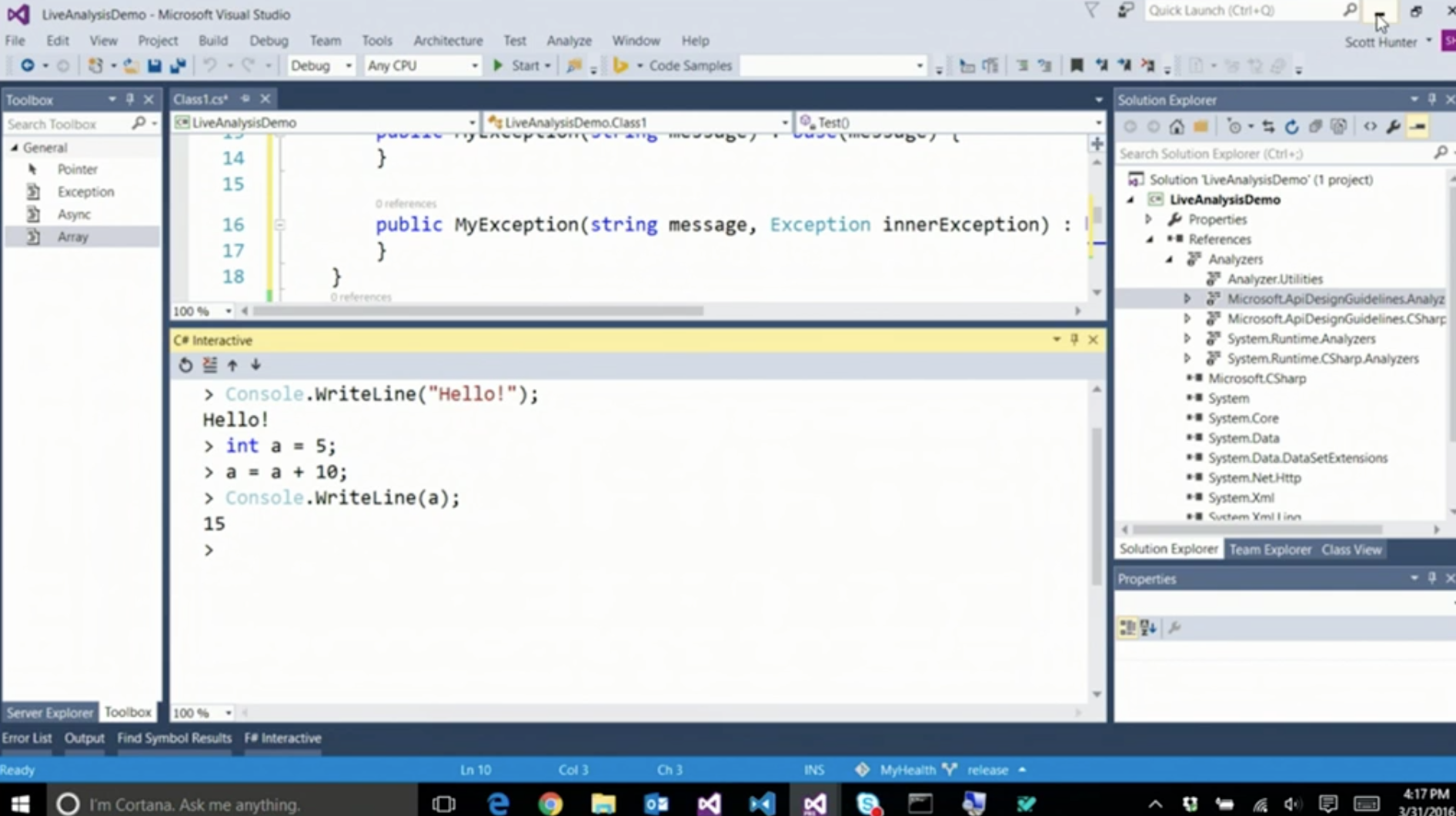Open Microsoft Edge from taskbar
Screen dimensions: 1456x816
498,804
